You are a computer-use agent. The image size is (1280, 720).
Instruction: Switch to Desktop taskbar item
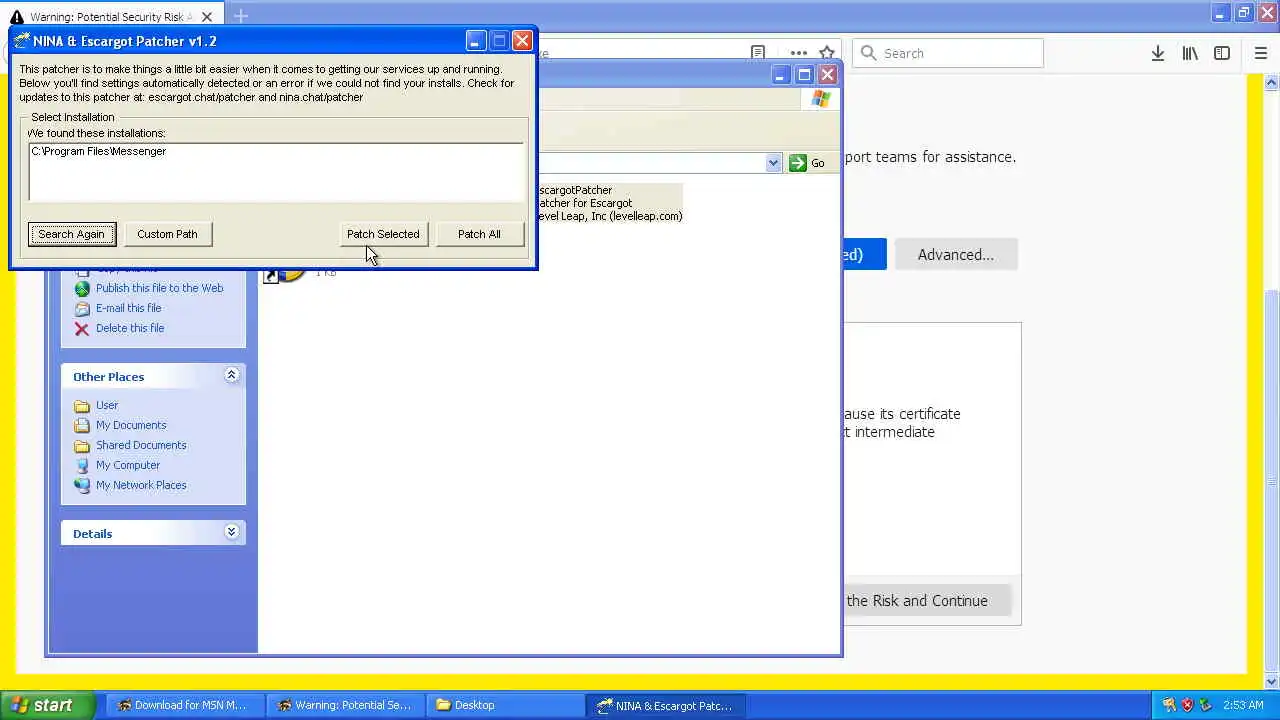pos(506,705)
